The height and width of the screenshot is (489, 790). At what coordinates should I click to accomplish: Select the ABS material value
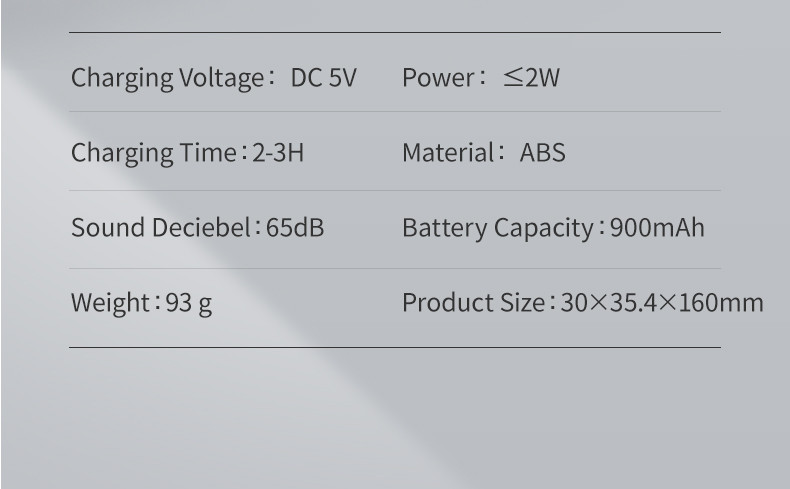click(x=542, y=154)
